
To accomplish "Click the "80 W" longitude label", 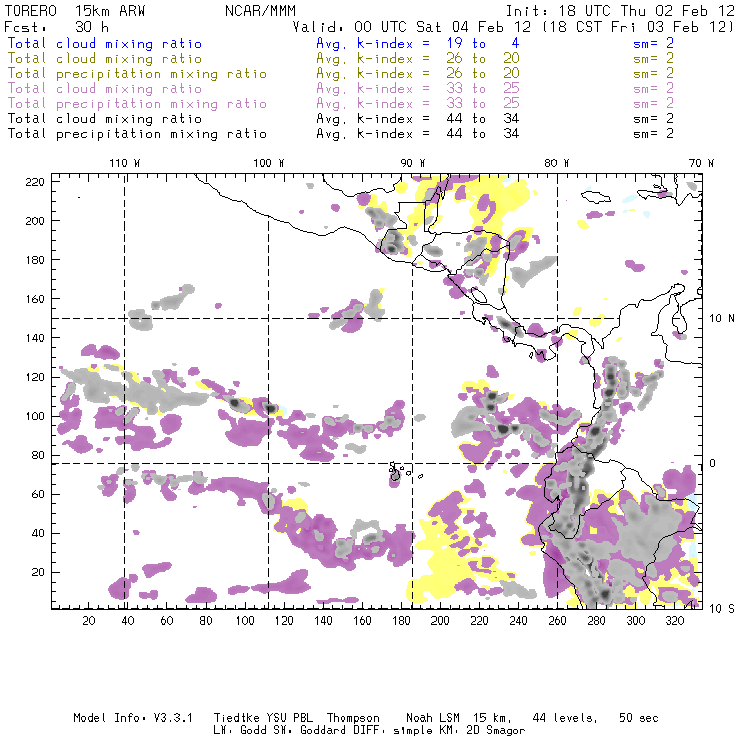I will click(556, 163).
